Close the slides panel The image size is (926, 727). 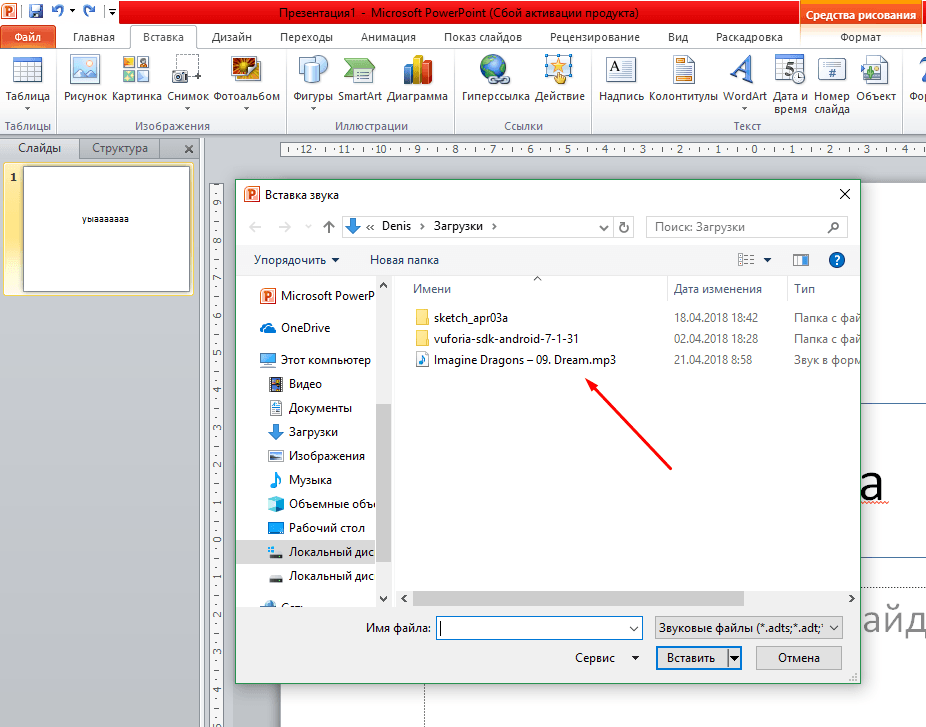(189, 149)
